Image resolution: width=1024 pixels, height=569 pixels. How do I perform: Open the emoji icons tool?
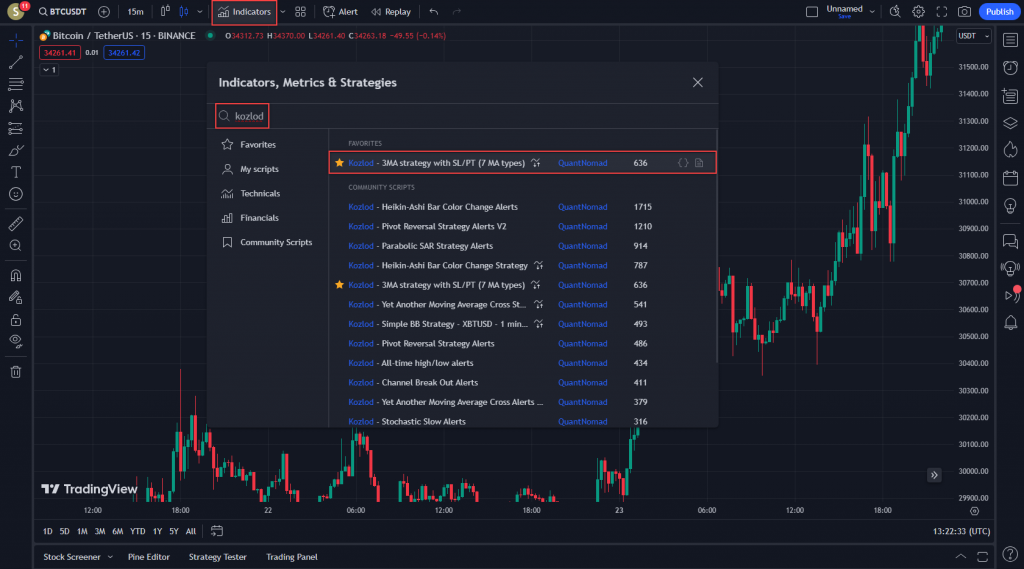tap(16, 194)
